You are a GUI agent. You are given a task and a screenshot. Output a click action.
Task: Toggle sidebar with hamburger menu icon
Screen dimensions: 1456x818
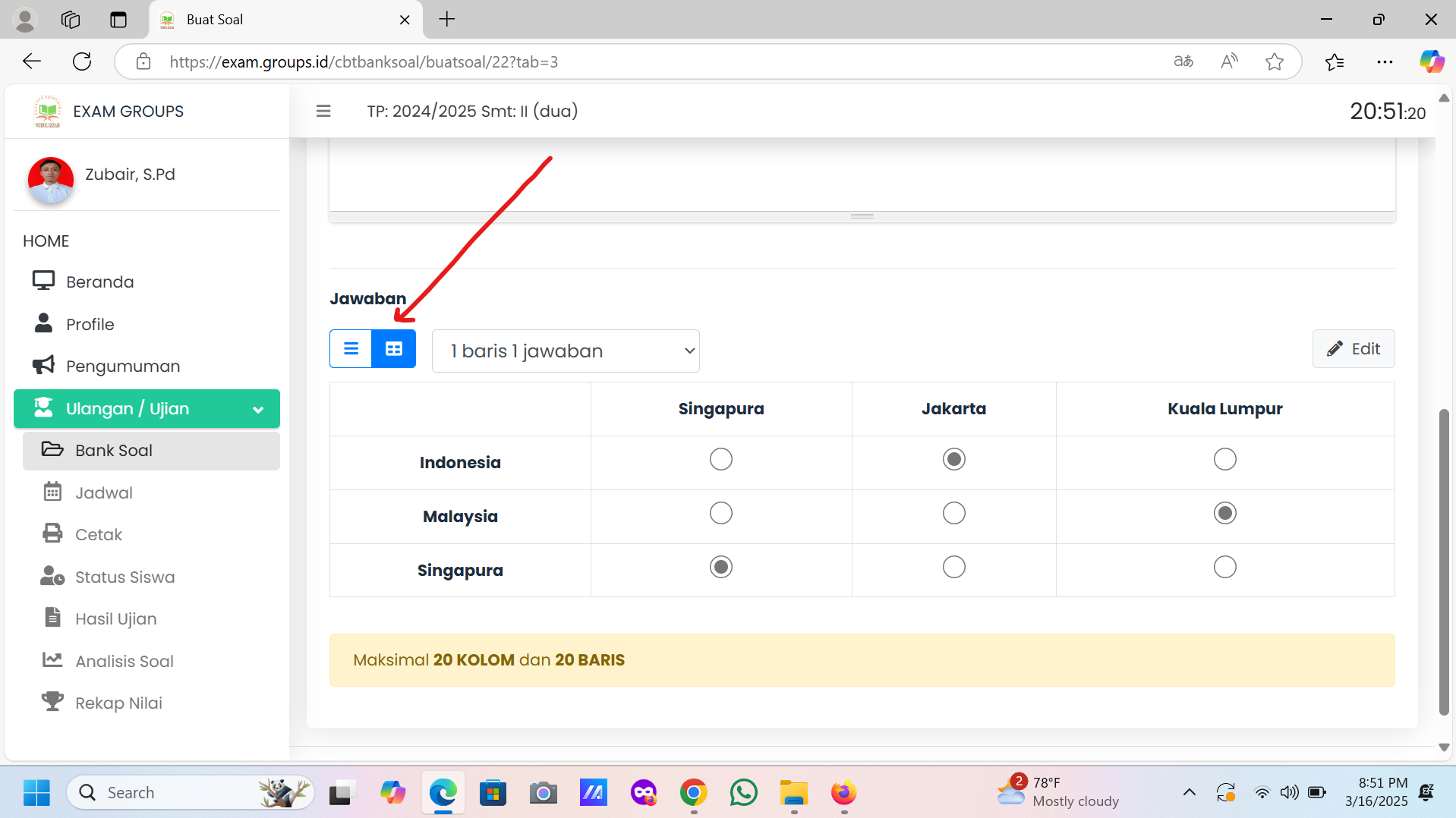pyautogui.click(x=323, y=112)
